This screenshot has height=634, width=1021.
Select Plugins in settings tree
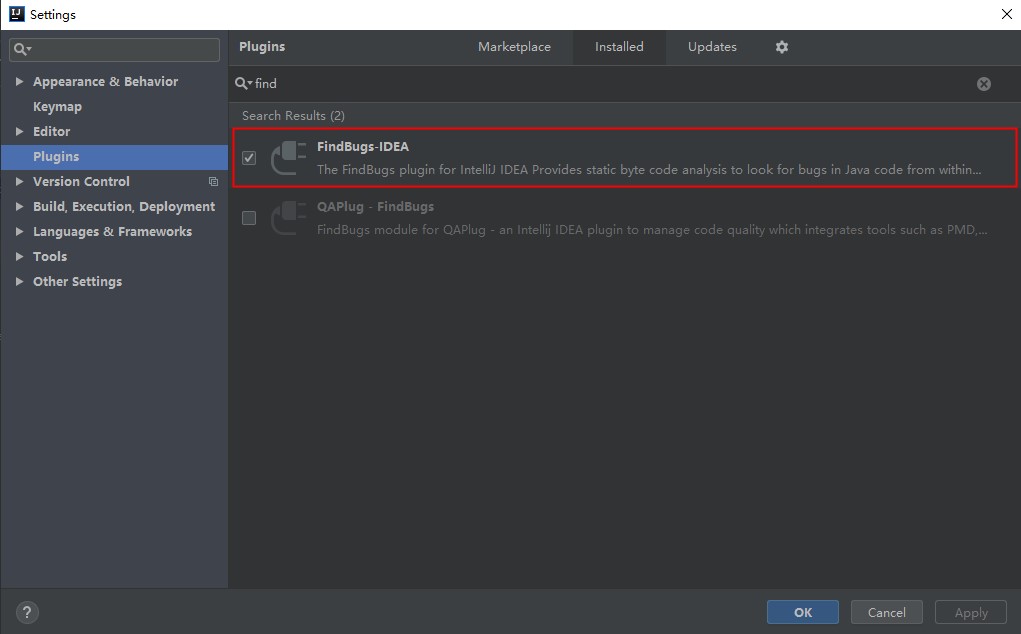coord(115,157)
